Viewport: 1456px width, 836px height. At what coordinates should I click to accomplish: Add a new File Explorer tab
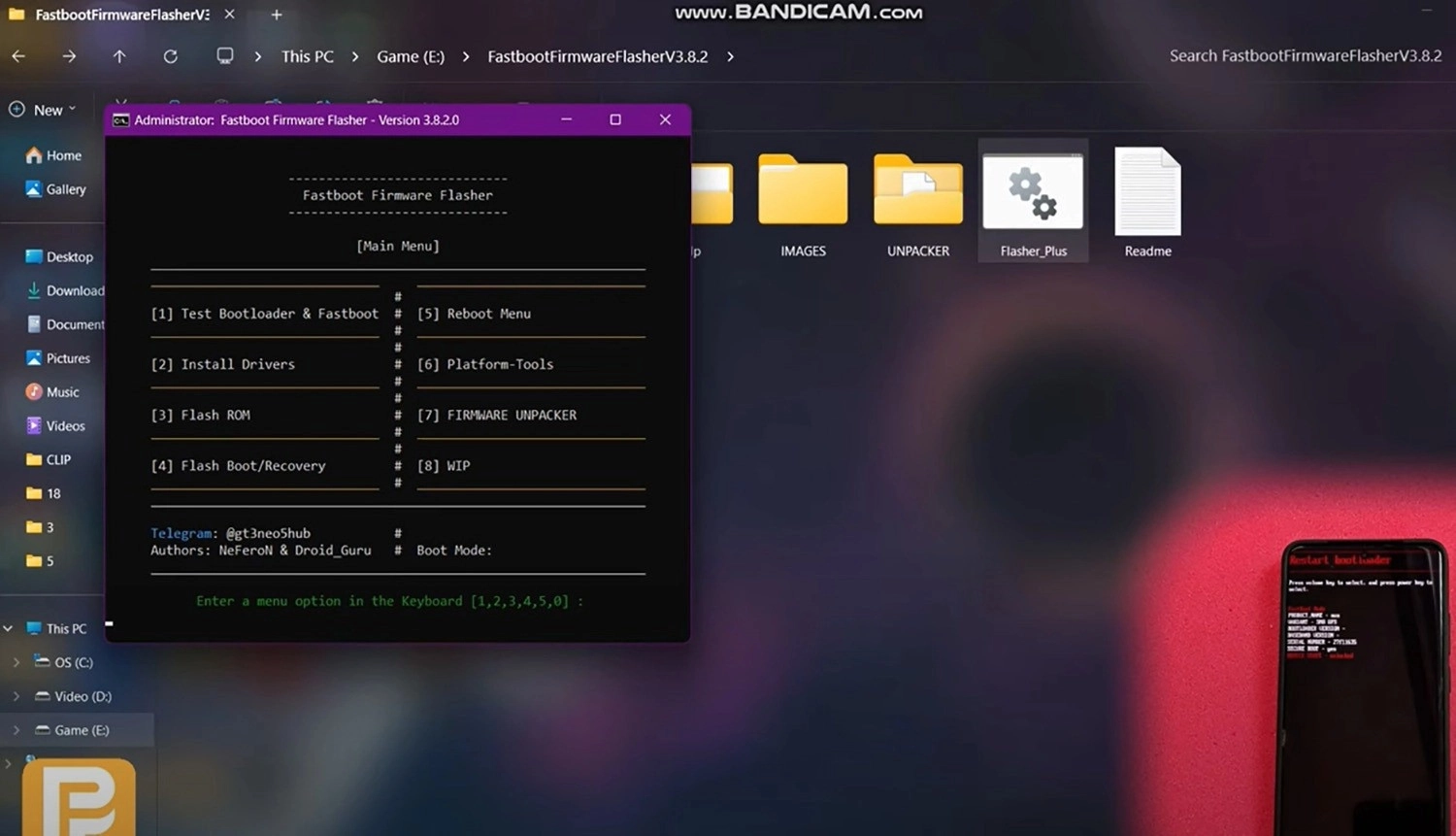(277, 15)
